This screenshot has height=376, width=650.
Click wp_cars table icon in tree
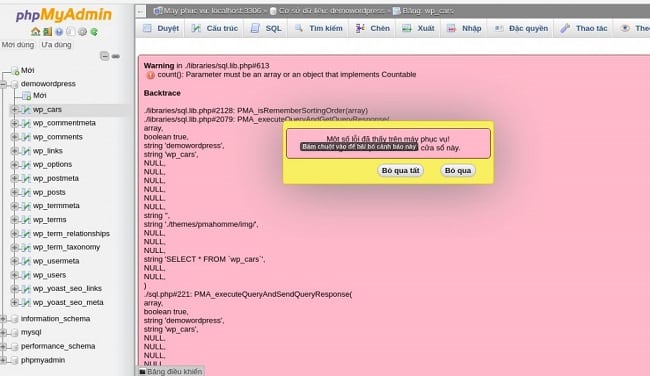click(26, 109)
